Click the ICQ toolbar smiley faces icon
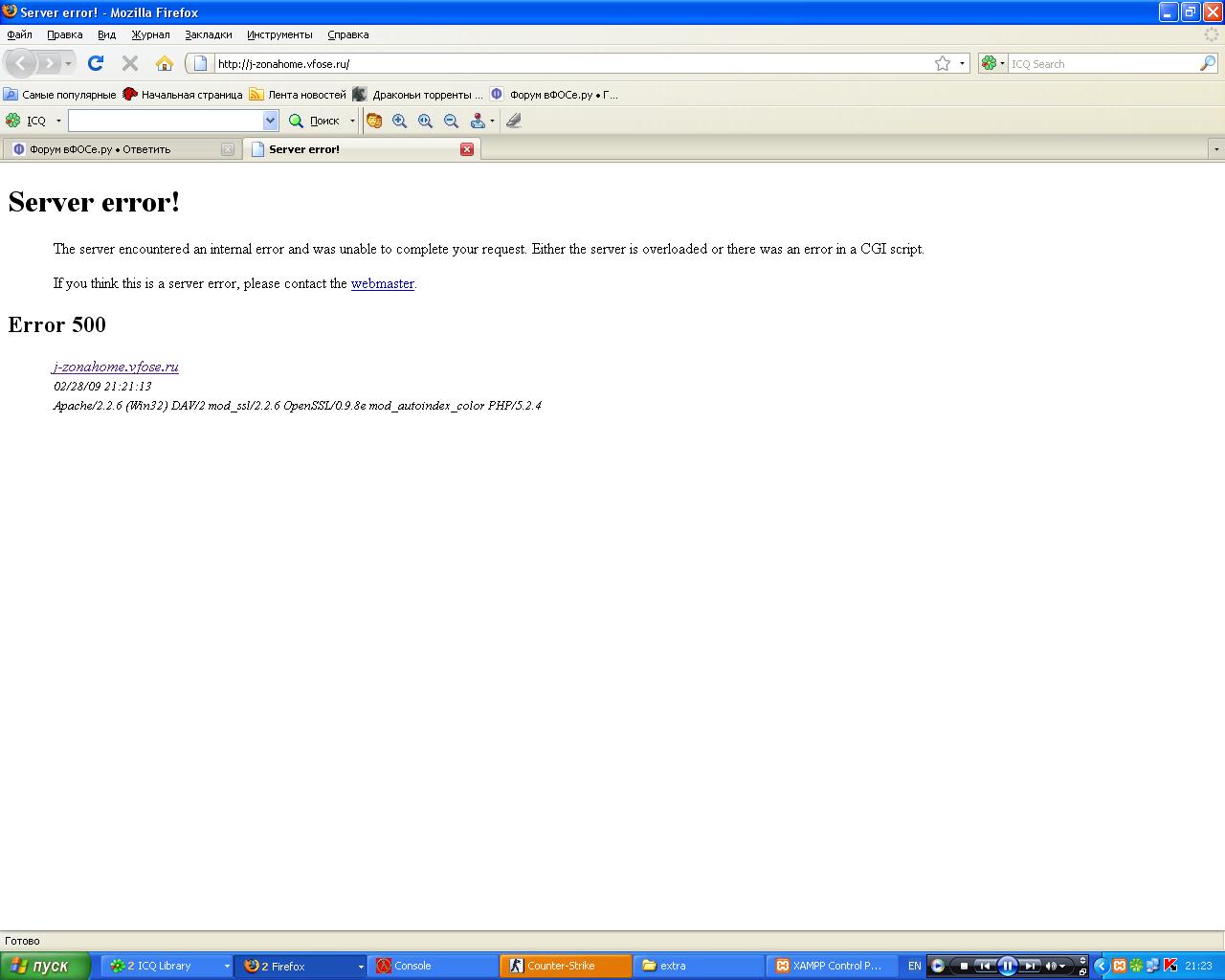This screenshot has height=980, width=1225. pyautogui.click(x=374, y=121)
